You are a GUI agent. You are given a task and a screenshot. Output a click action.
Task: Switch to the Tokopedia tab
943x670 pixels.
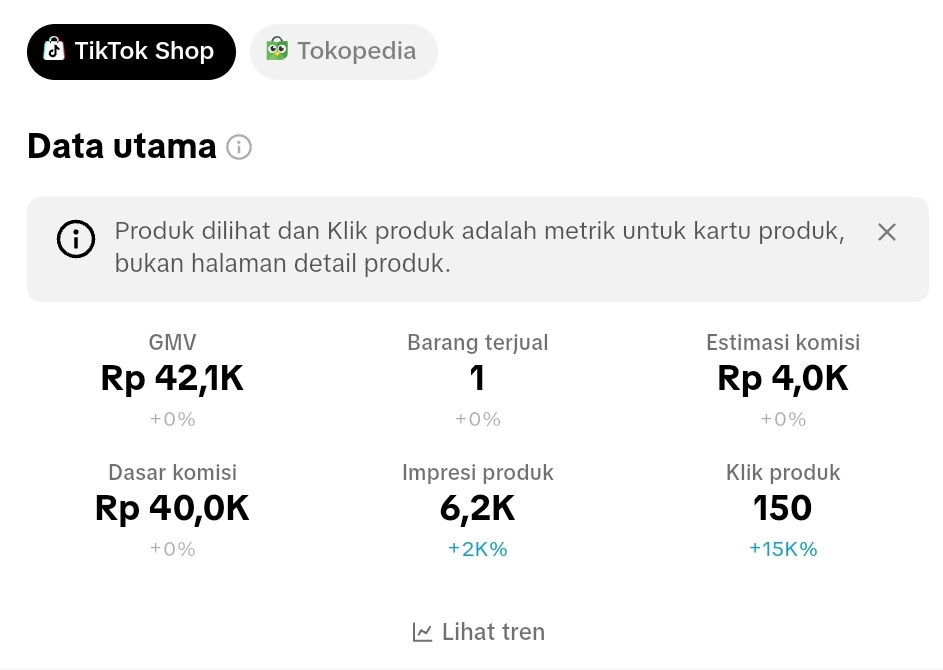(x=344, y=51)
